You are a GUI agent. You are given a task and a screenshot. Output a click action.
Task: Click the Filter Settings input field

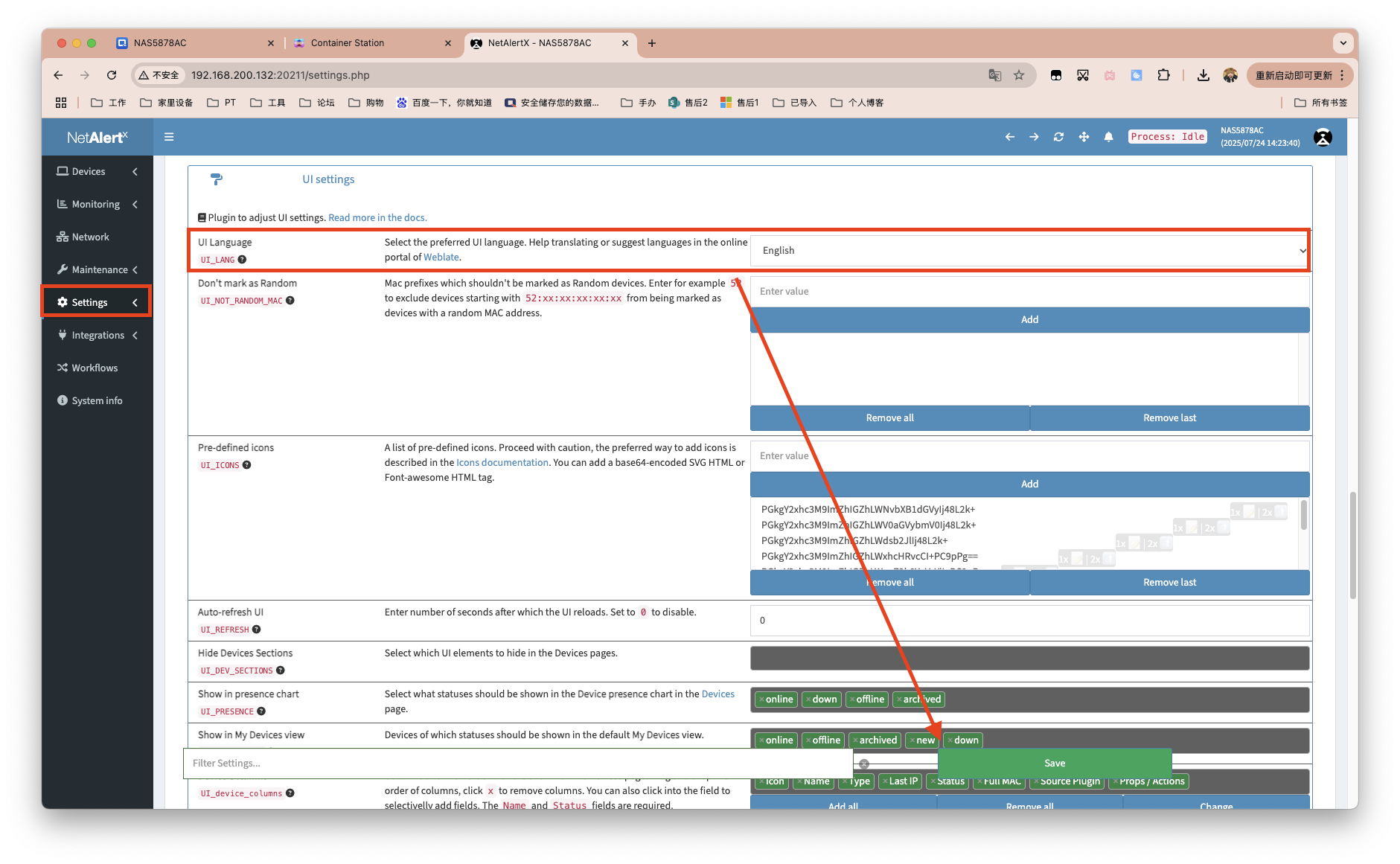pos(517,763)
